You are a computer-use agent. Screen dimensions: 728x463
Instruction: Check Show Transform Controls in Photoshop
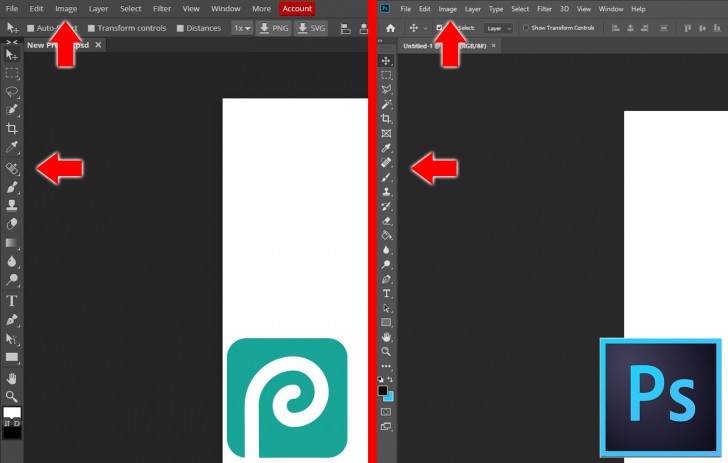526,28
